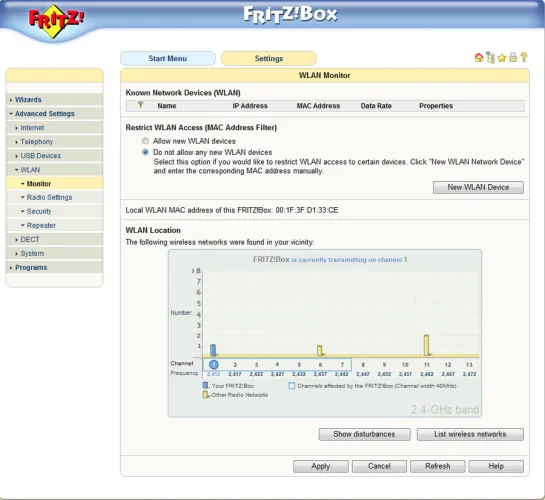Screen dimensions: 545x500
Task: Click the yellow bar on channel 11
Action: tap(426, 345)
